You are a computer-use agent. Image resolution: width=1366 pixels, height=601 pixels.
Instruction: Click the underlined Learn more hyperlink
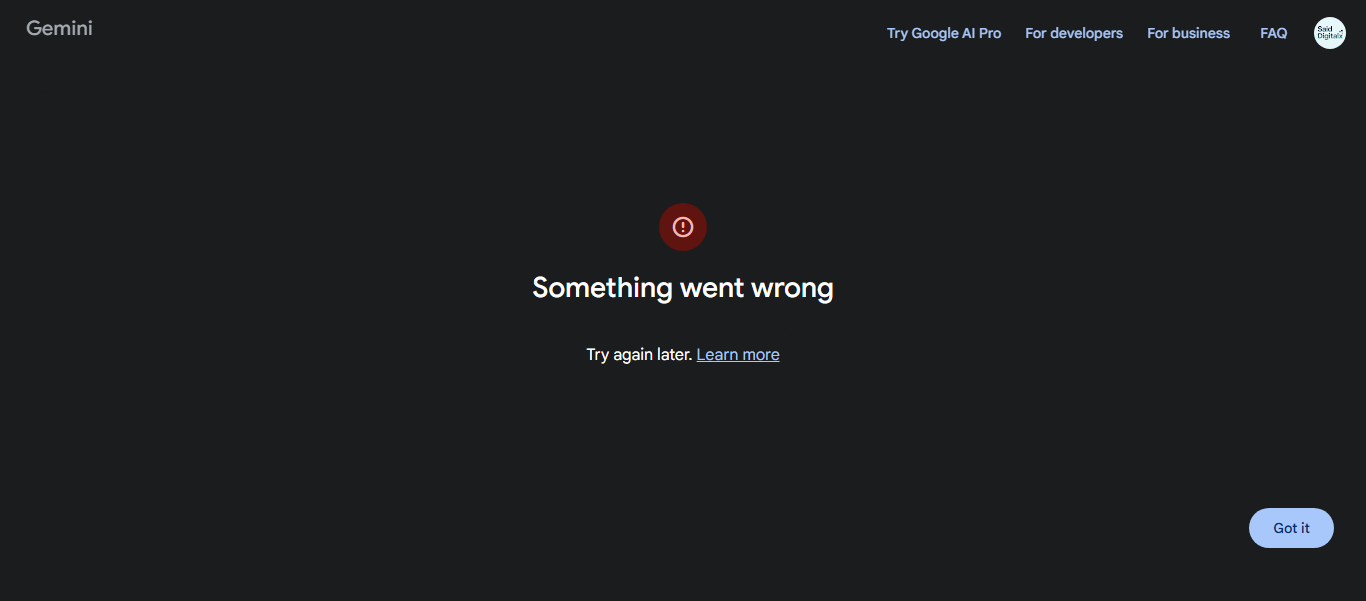738,354
